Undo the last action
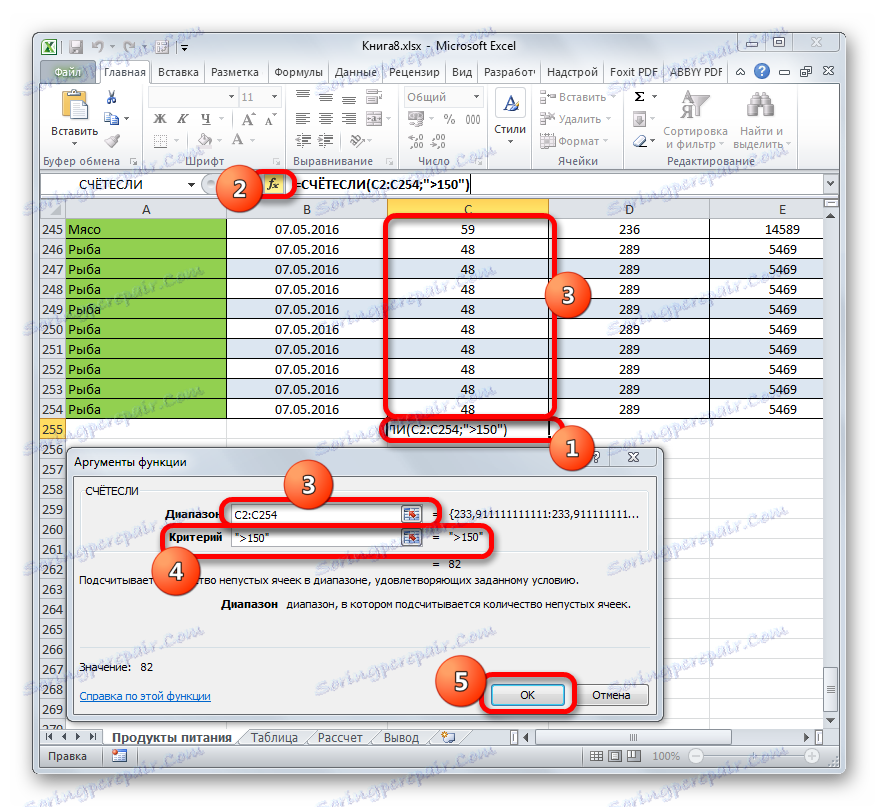 [98, 47]
